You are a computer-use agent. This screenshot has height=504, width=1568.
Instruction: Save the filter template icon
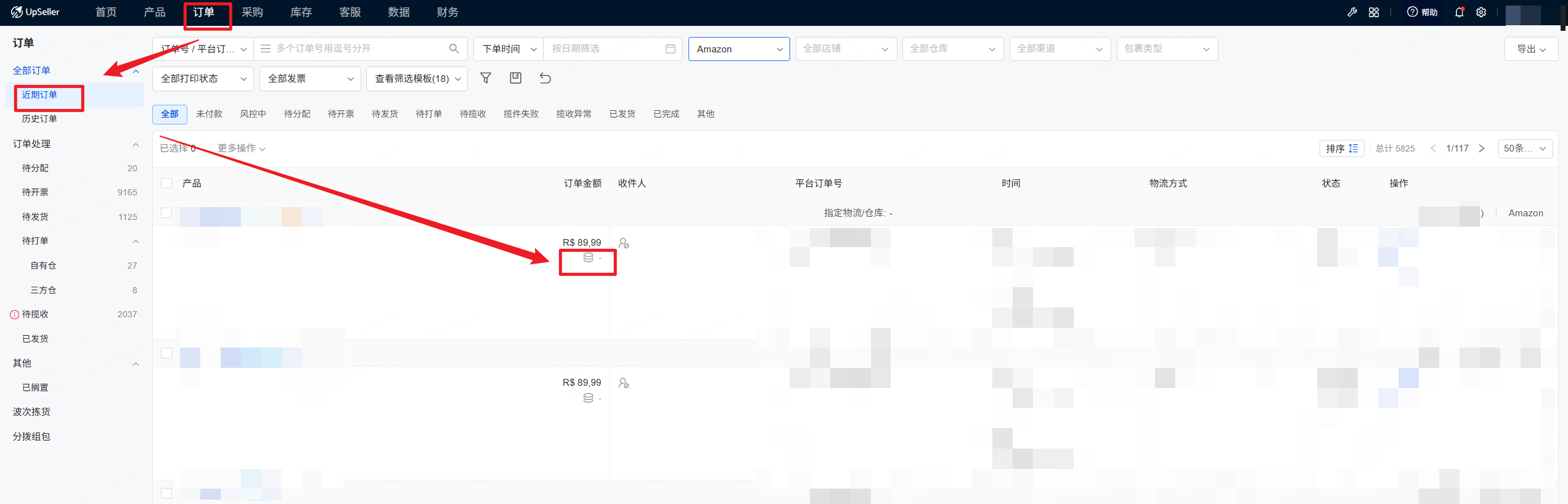pos(516,78)
